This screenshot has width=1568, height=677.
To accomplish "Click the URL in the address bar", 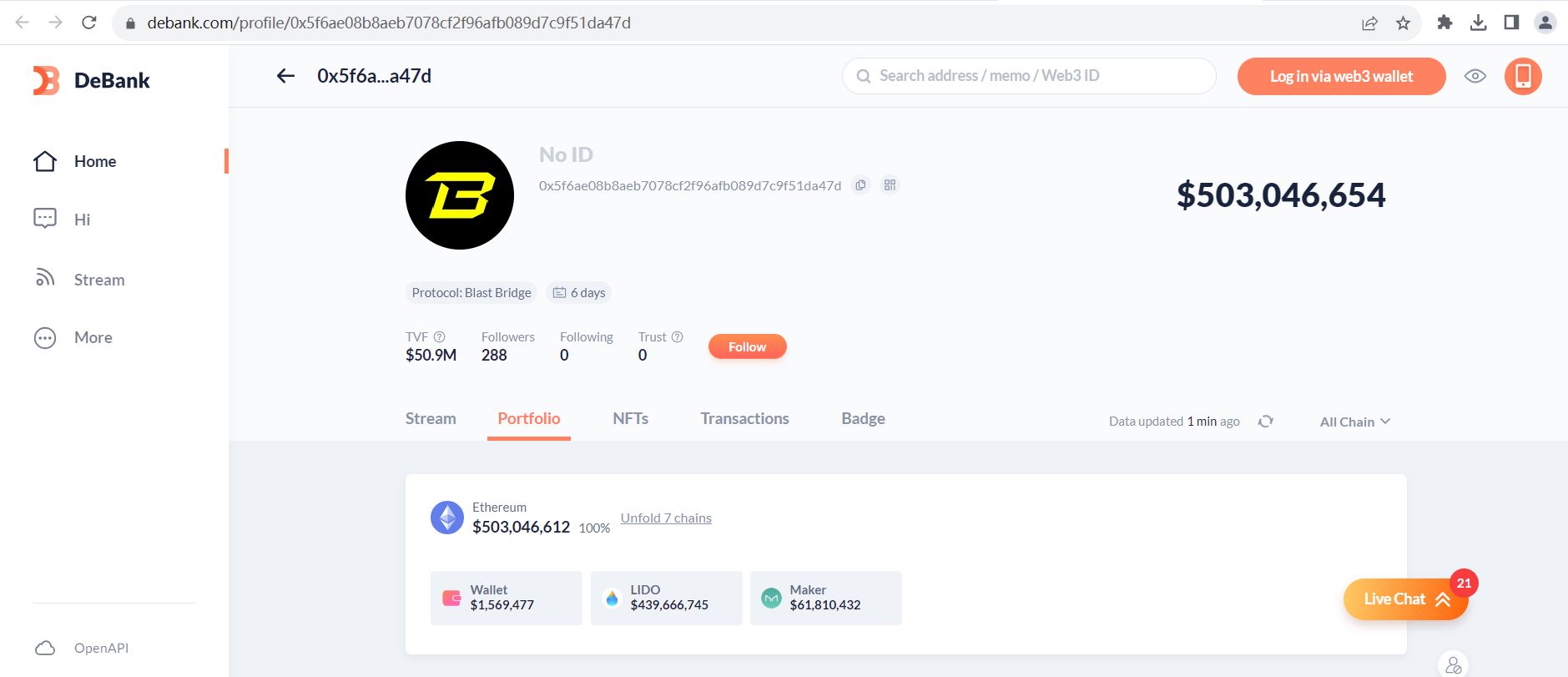I will [x=389, y=23].
